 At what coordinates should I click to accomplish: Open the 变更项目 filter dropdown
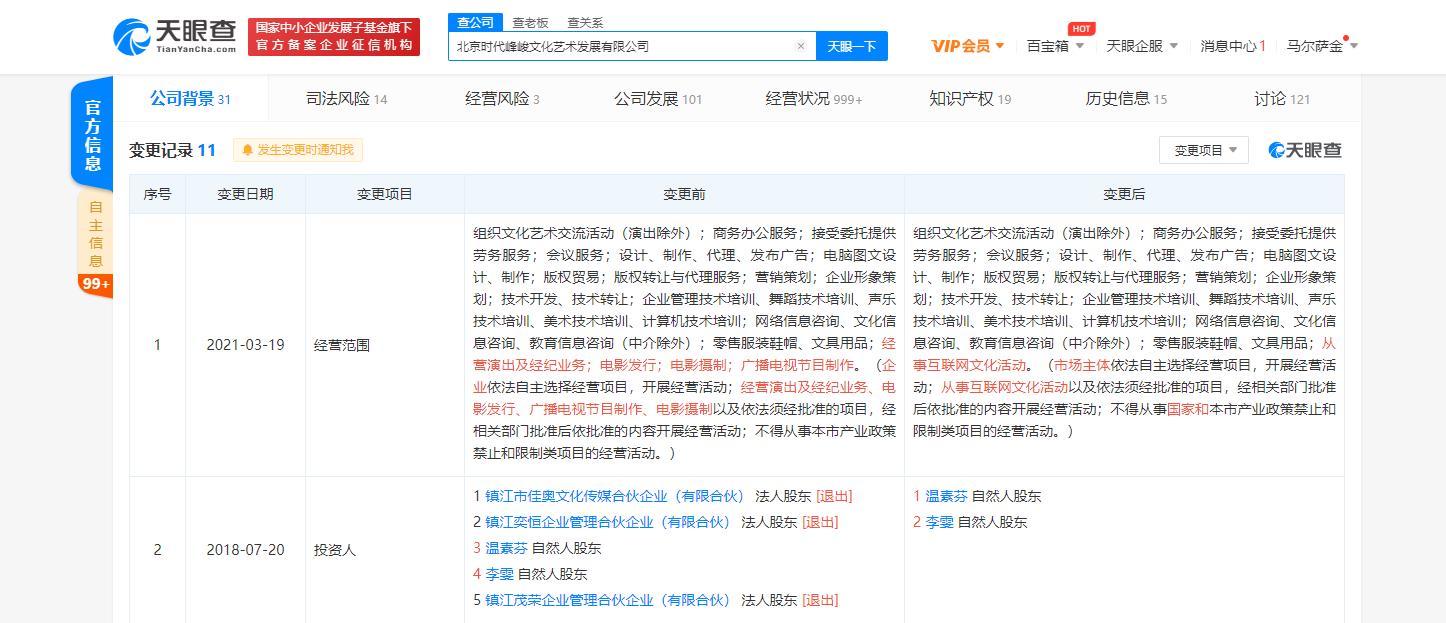1203,149
